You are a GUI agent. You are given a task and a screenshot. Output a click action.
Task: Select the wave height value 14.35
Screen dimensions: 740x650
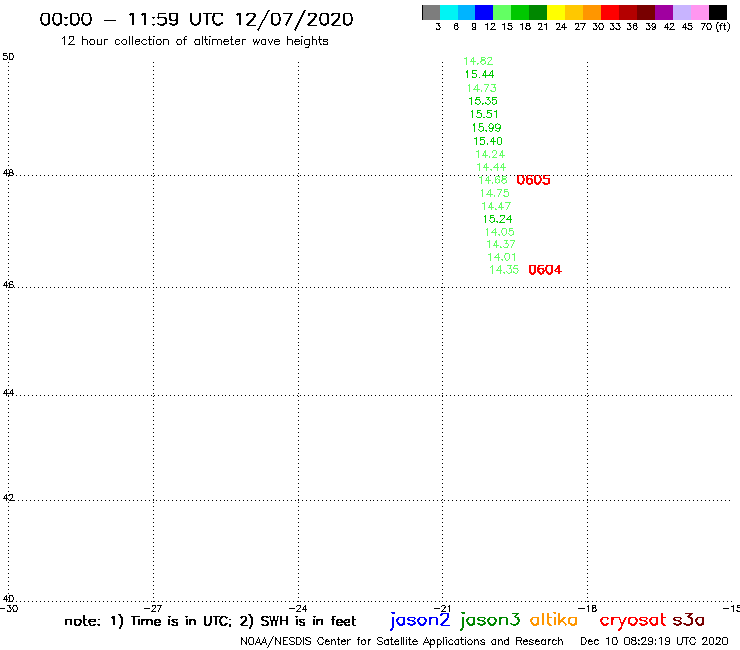(504, 270)
